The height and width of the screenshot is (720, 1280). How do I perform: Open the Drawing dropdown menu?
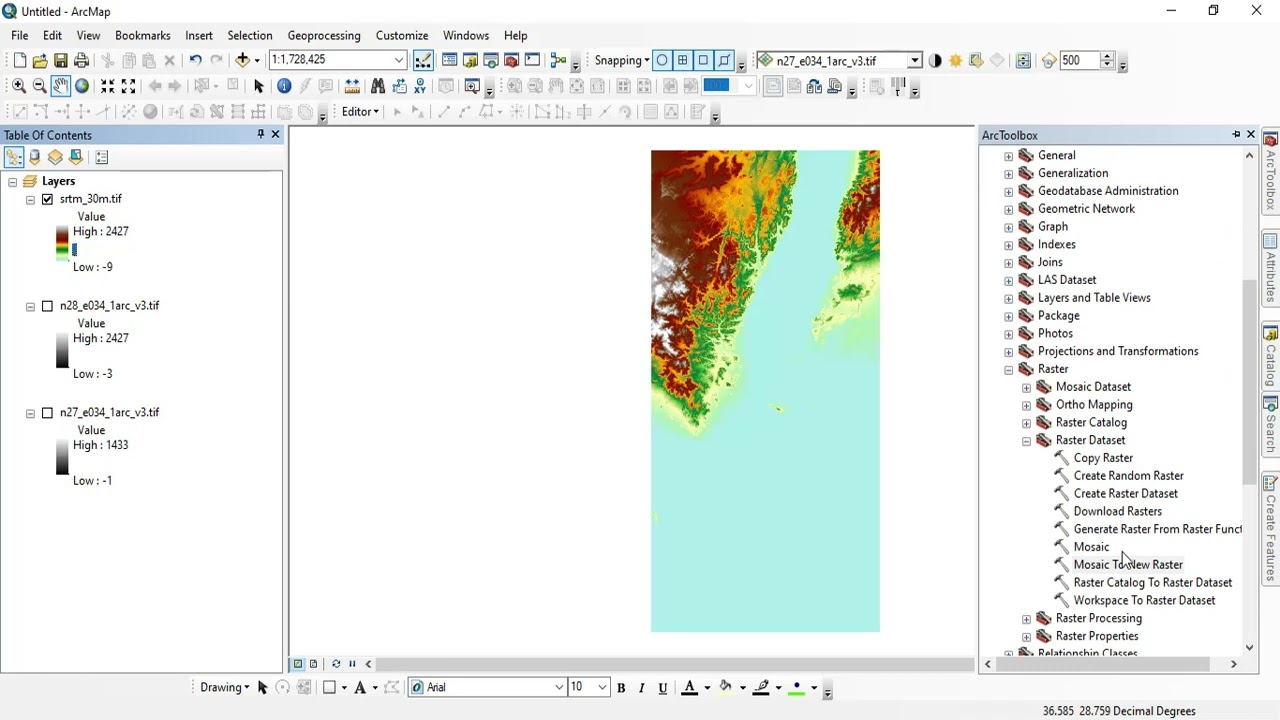coord(225,688)
